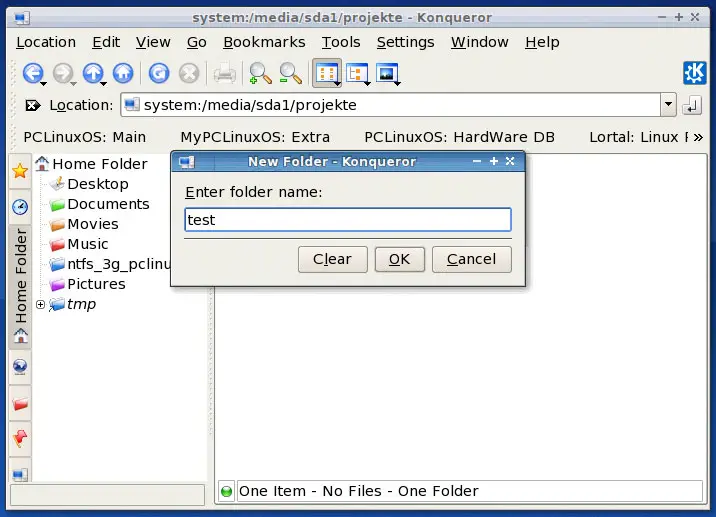Zoom in with the magnifier plus icon
Image resolution: width=716 pixels, height=517 pixels.
tap(260, 73)
